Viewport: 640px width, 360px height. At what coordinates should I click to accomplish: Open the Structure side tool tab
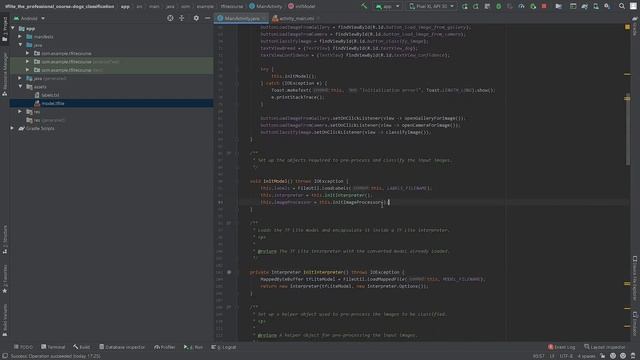(x=4, y=240)
